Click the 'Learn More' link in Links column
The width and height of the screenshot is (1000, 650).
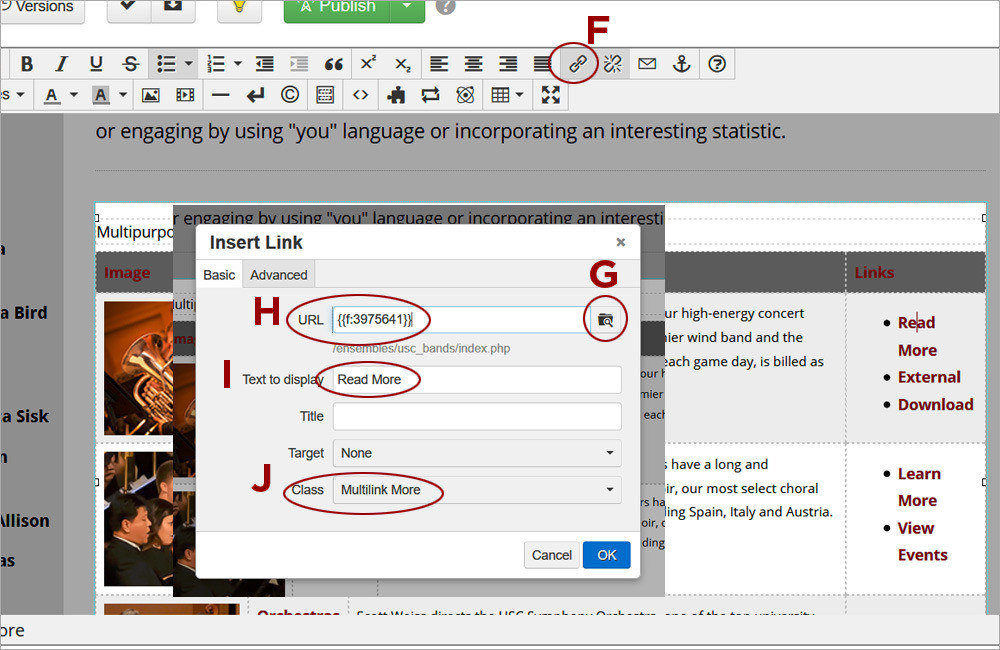pos(919,487)
